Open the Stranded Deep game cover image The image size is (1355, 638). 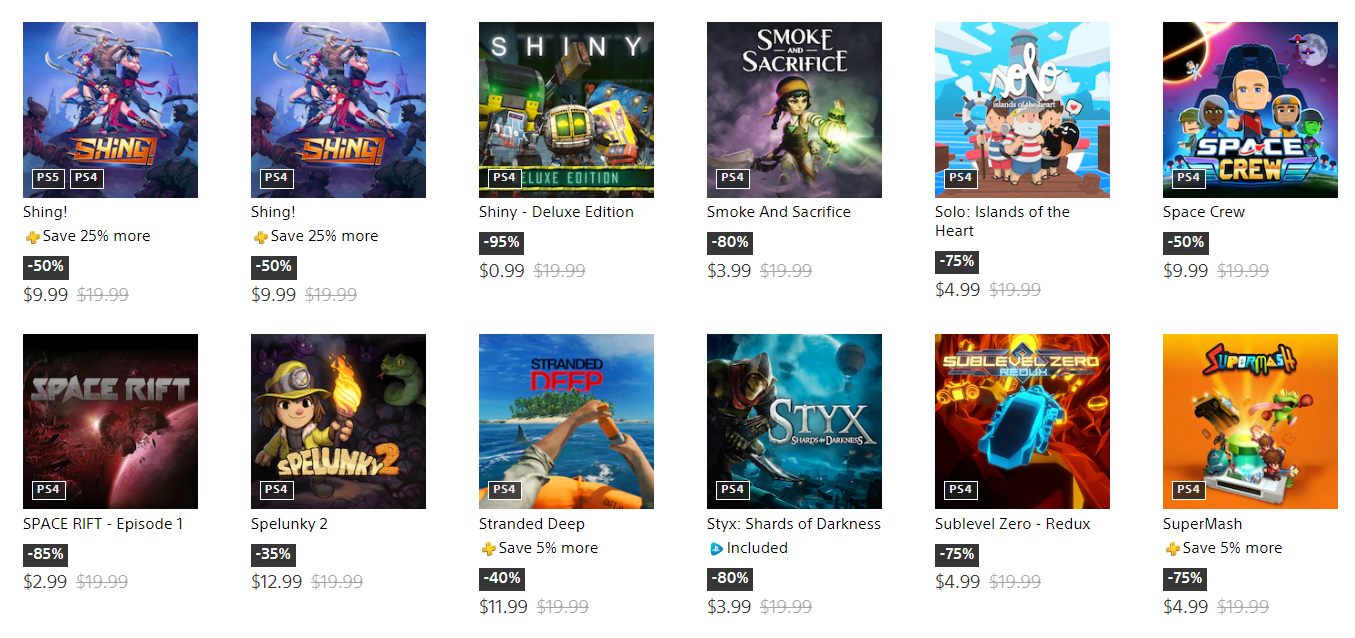click(566, 421)
